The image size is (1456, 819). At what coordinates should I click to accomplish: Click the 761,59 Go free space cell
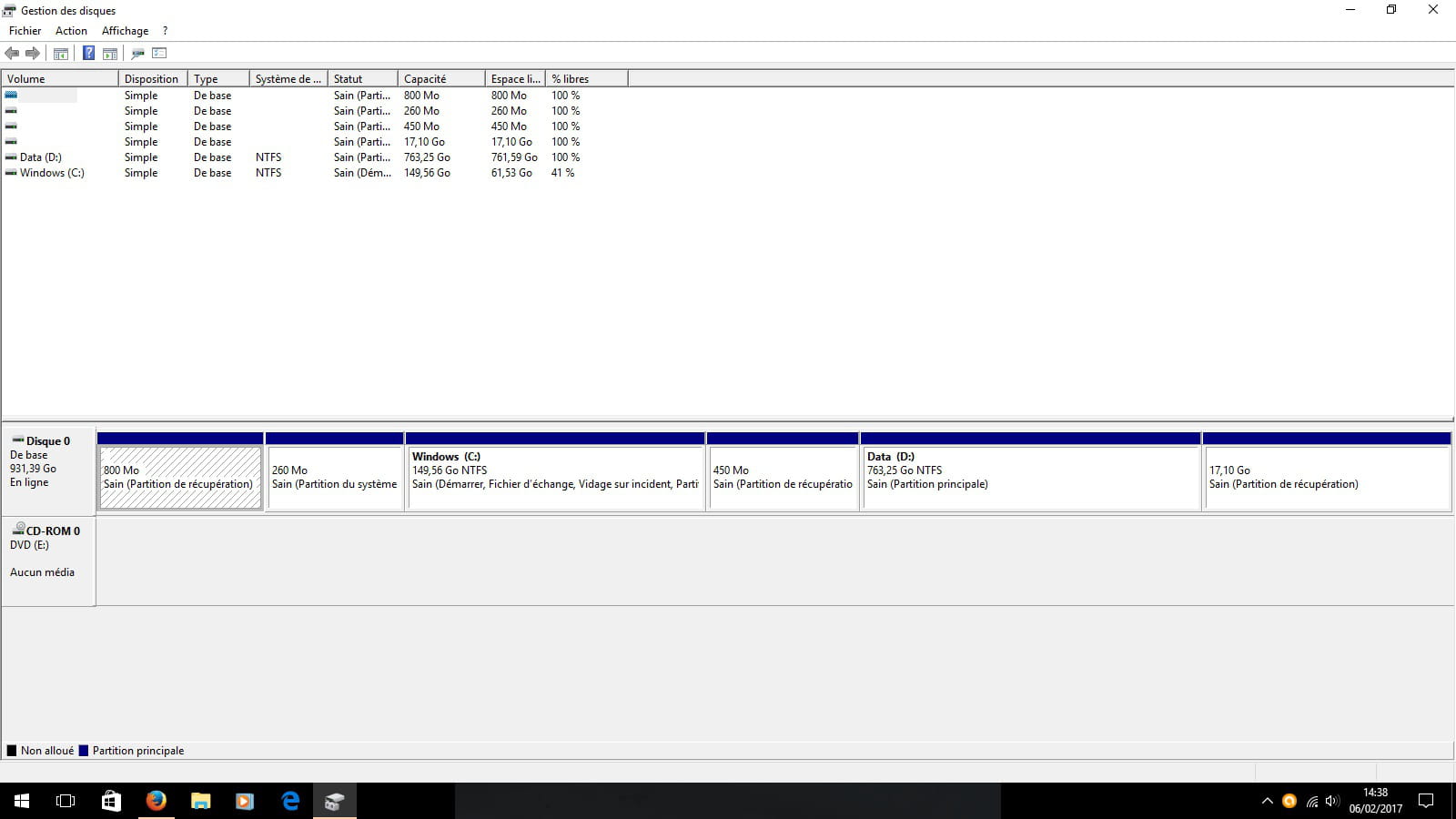tap(514, 157)
